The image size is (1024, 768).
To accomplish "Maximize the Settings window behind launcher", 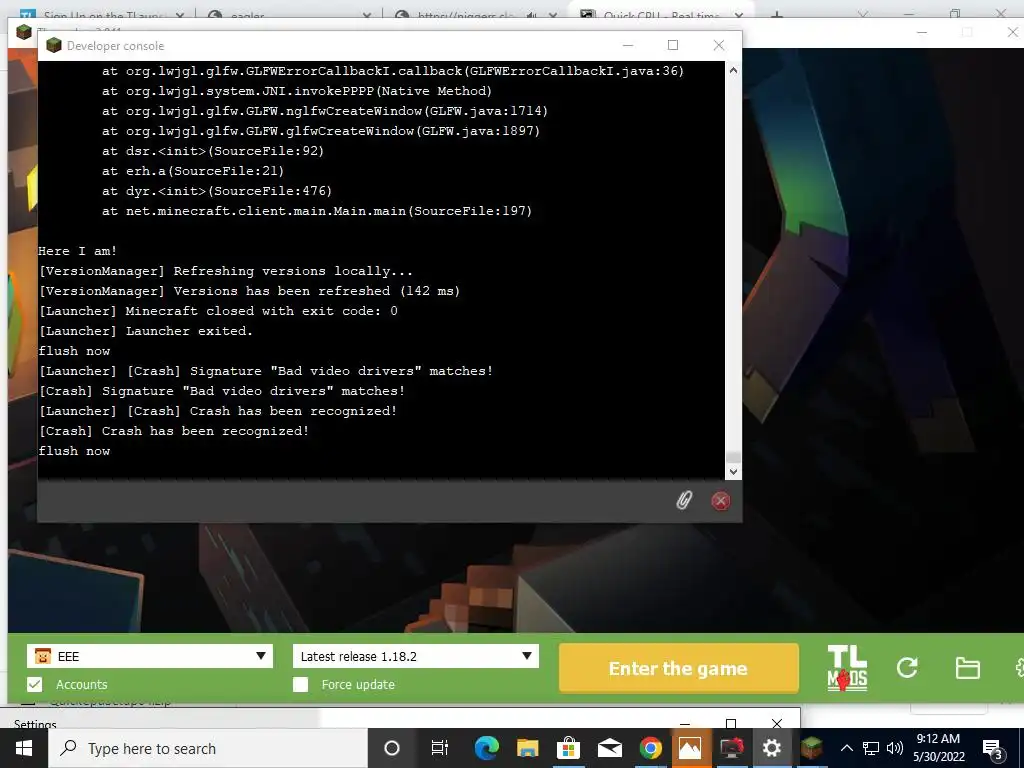I will (731, 723).
